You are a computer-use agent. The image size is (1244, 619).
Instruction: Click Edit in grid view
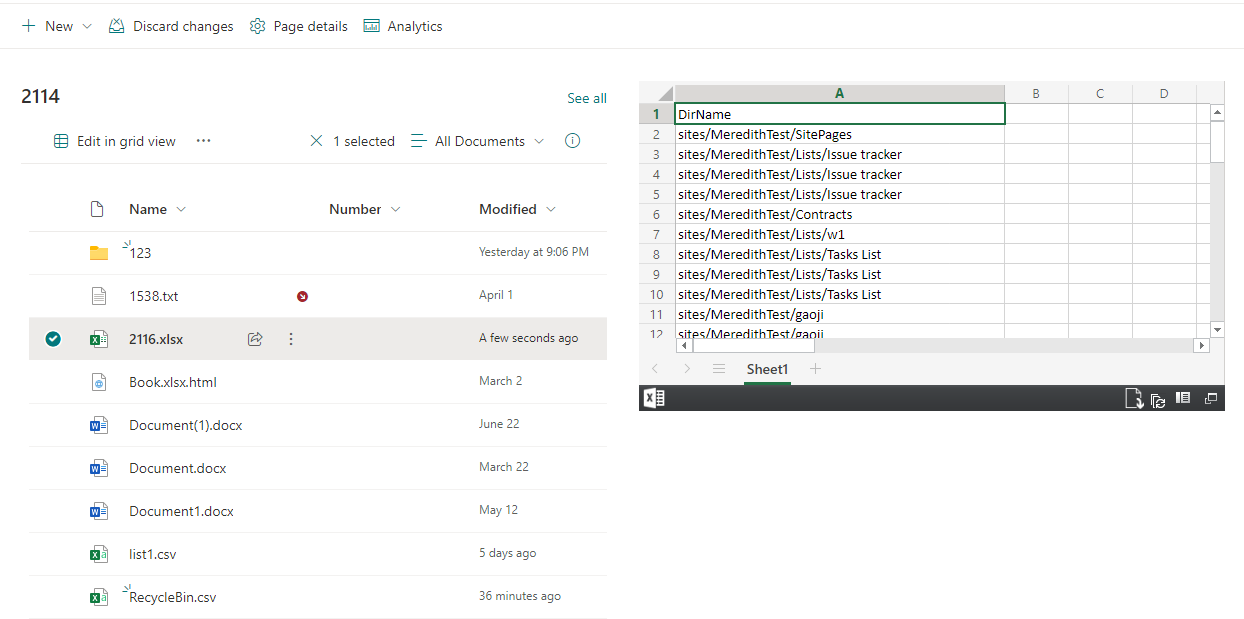(x=115, y=141)
